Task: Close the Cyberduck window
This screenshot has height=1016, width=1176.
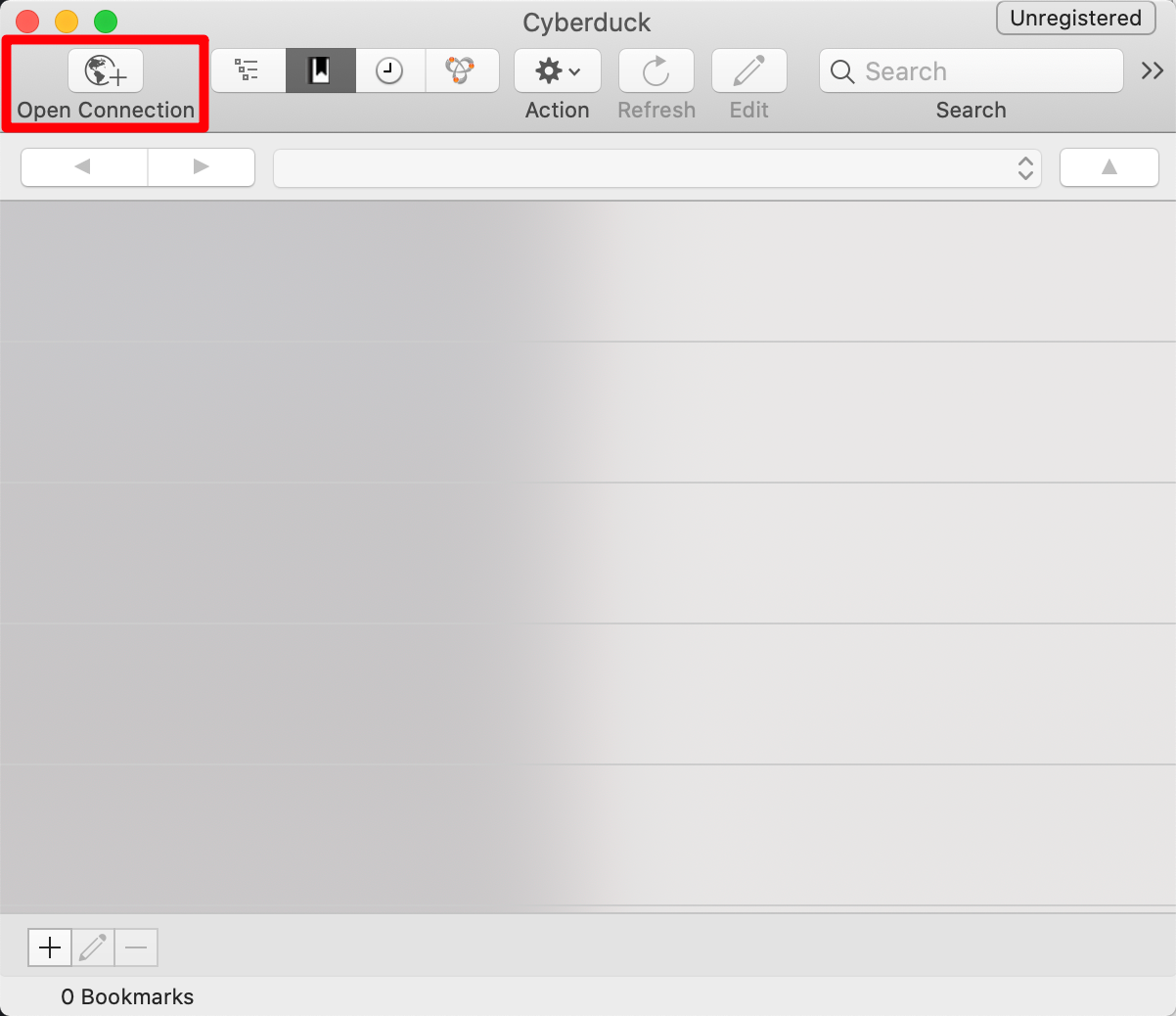Action: 27,22
